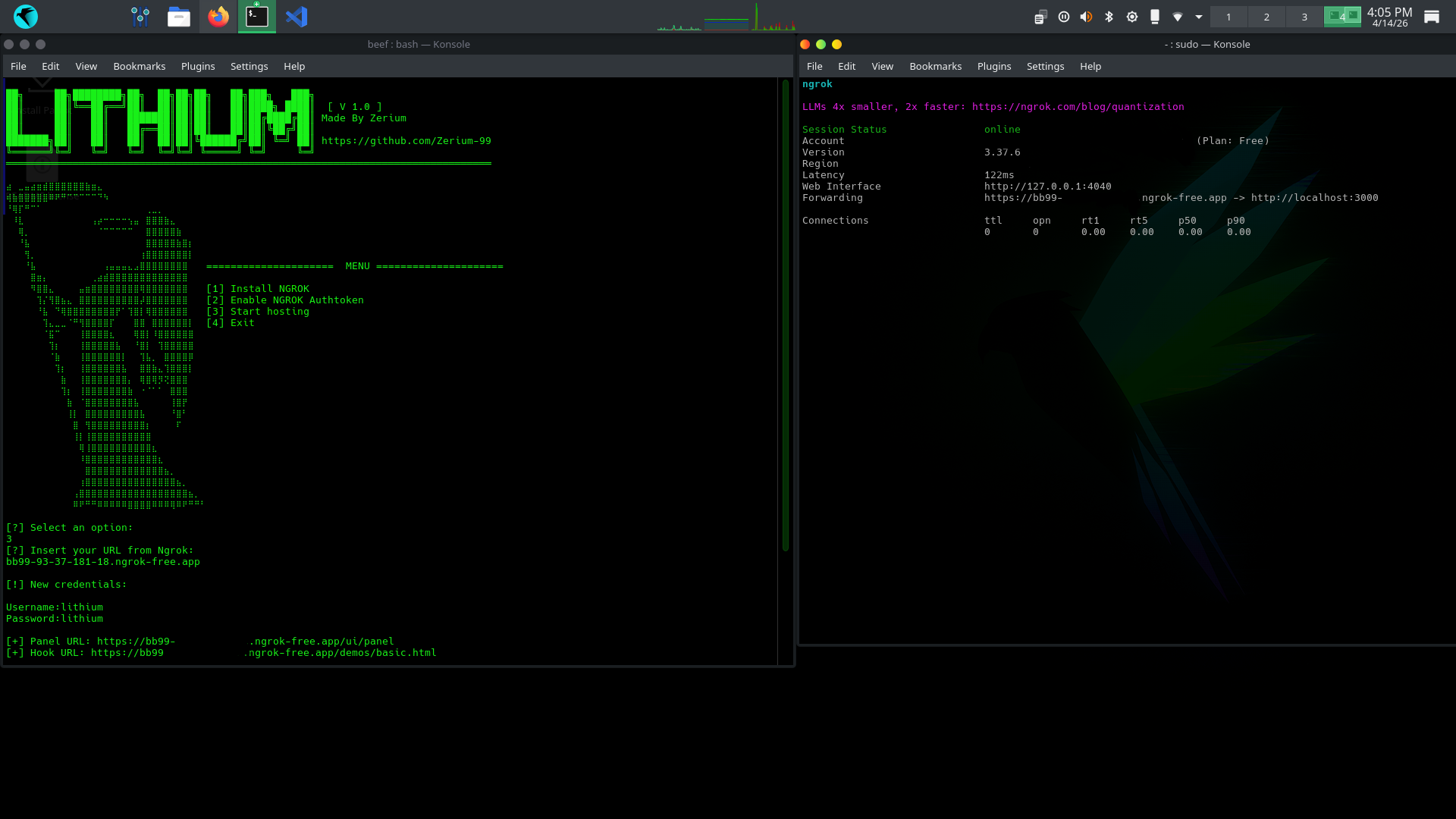Click the Konsole terminal taskbar icon
The height and width of the screenshot is (819, 1456).
[257, 17]
